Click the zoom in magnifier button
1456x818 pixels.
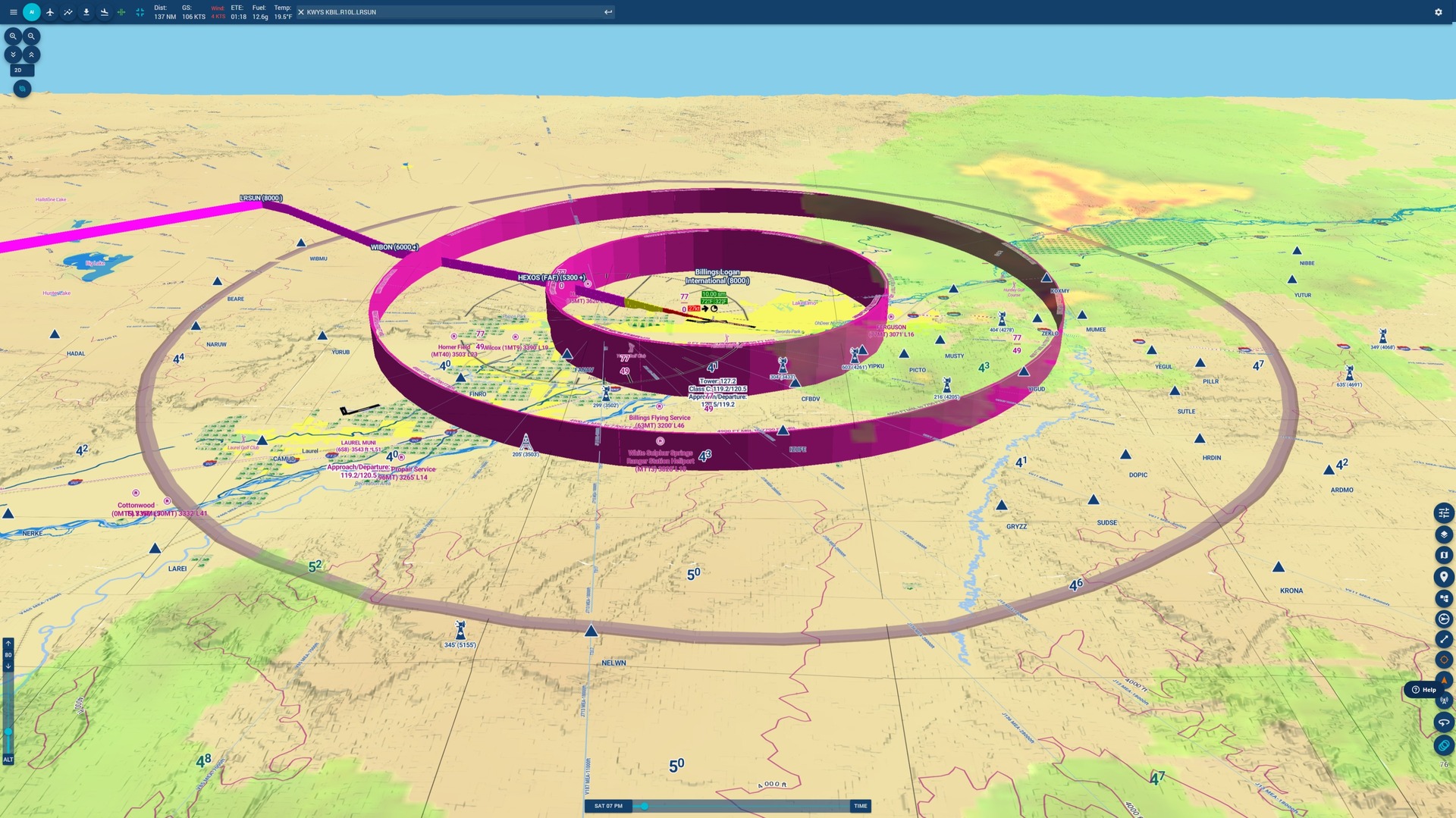tap(13, 36)
